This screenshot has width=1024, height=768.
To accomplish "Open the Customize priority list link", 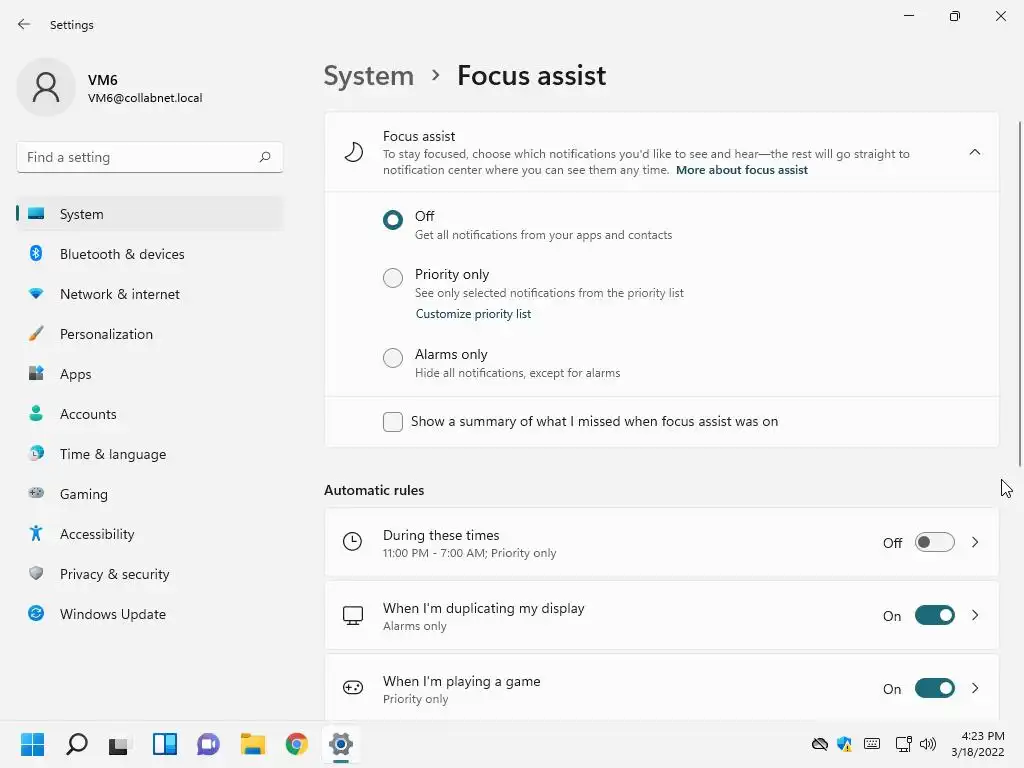I will (x=473, y=314).
